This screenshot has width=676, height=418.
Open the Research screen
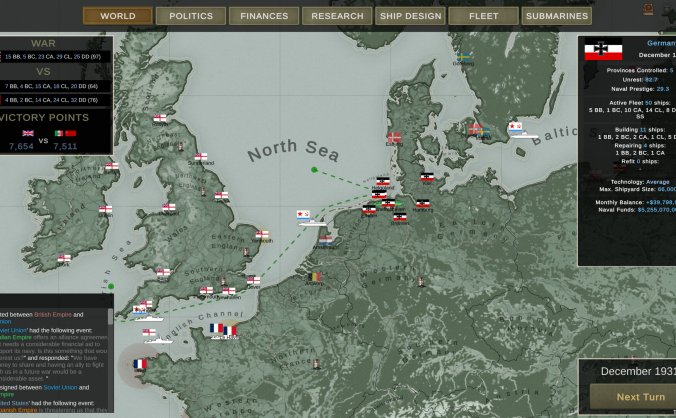[335, 16]
